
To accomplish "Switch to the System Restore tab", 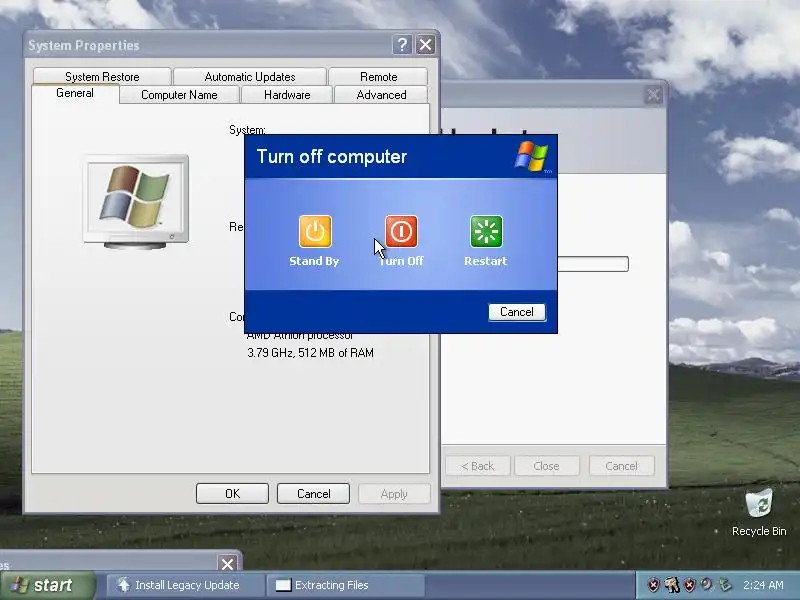I will [102, 77].
